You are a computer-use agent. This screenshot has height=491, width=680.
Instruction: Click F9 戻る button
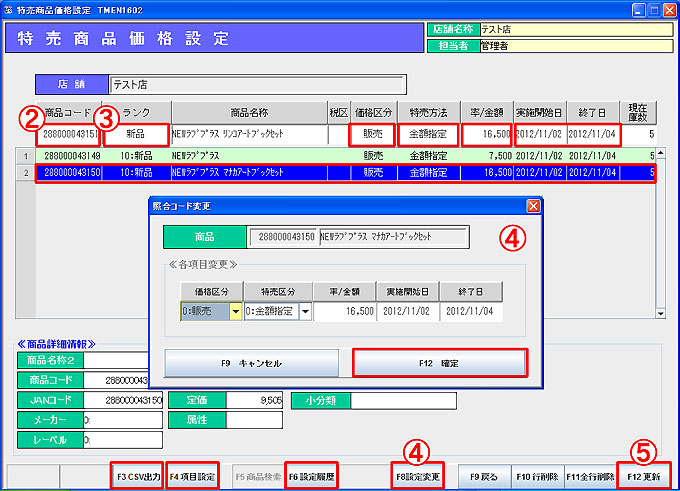coord(484,476)
